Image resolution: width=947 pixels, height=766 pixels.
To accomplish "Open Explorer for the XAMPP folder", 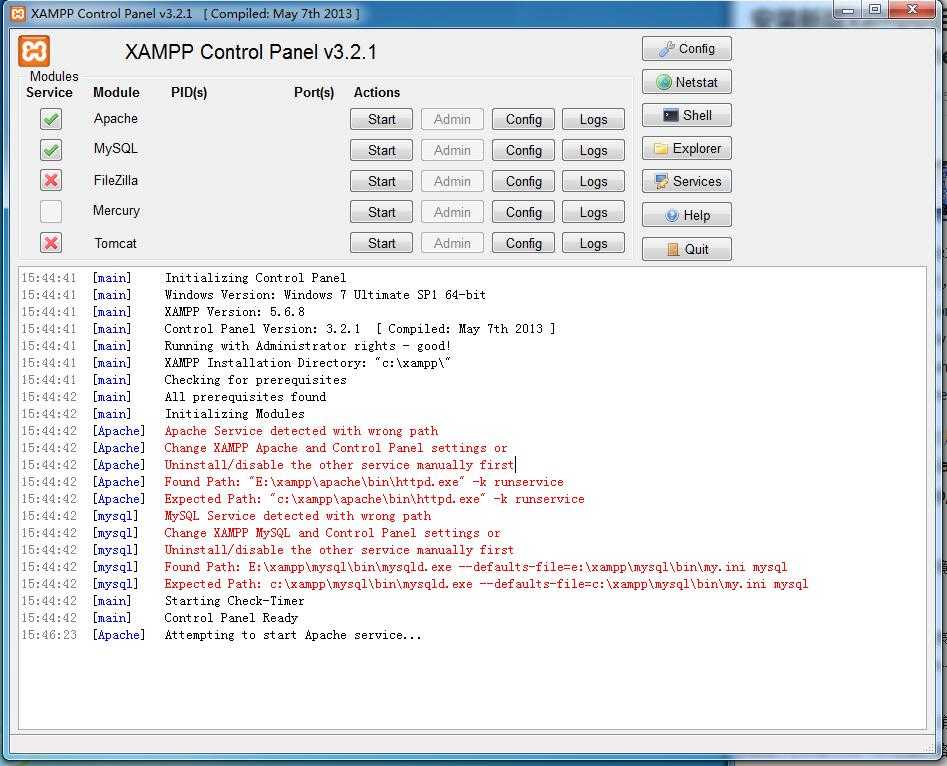I will 687,149.
